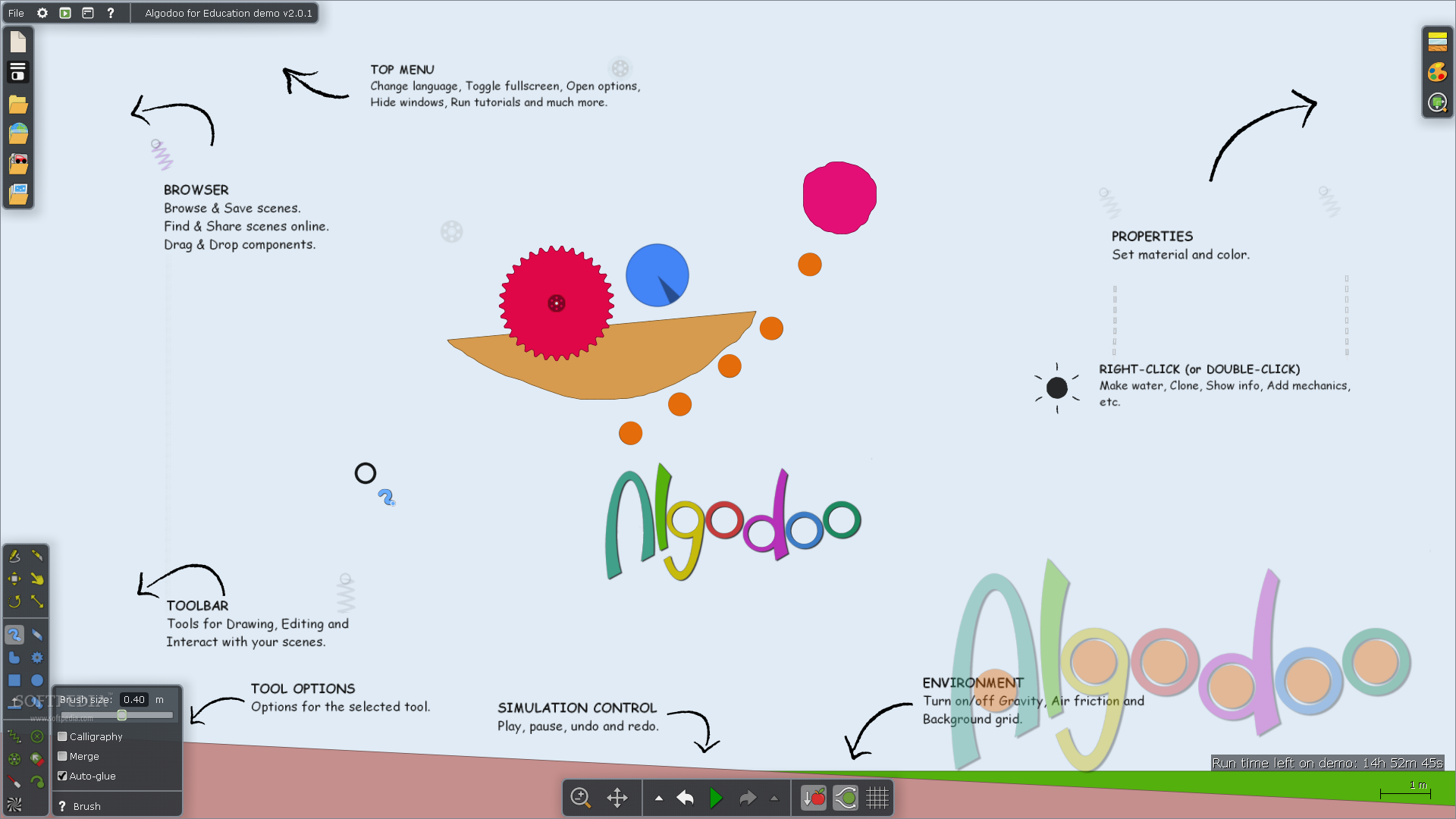Select the Box tool
The height and width of the screenshot is (819, 1456).
pos(14,680)
